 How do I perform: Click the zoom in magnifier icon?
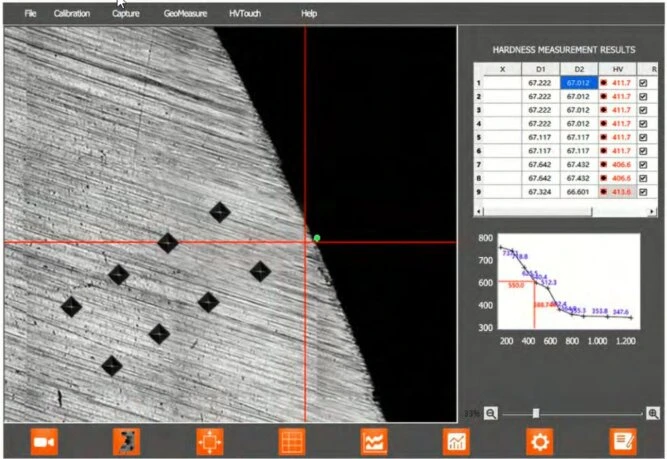tap(653, 413)
